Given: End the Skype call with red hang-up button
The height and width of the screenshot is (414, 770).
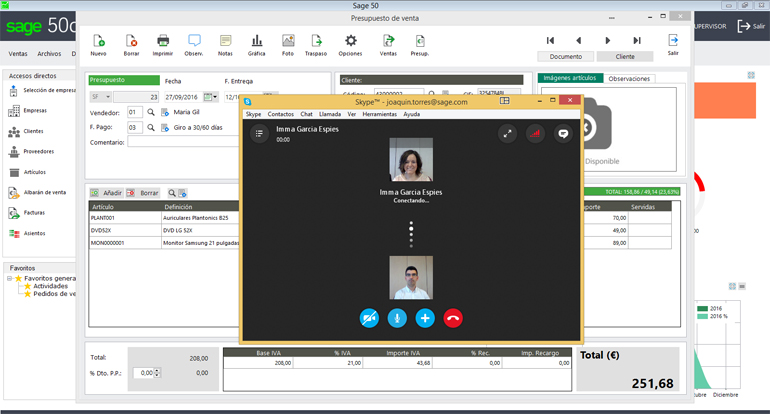Looking at the screenshot, I should coord(453,318).
